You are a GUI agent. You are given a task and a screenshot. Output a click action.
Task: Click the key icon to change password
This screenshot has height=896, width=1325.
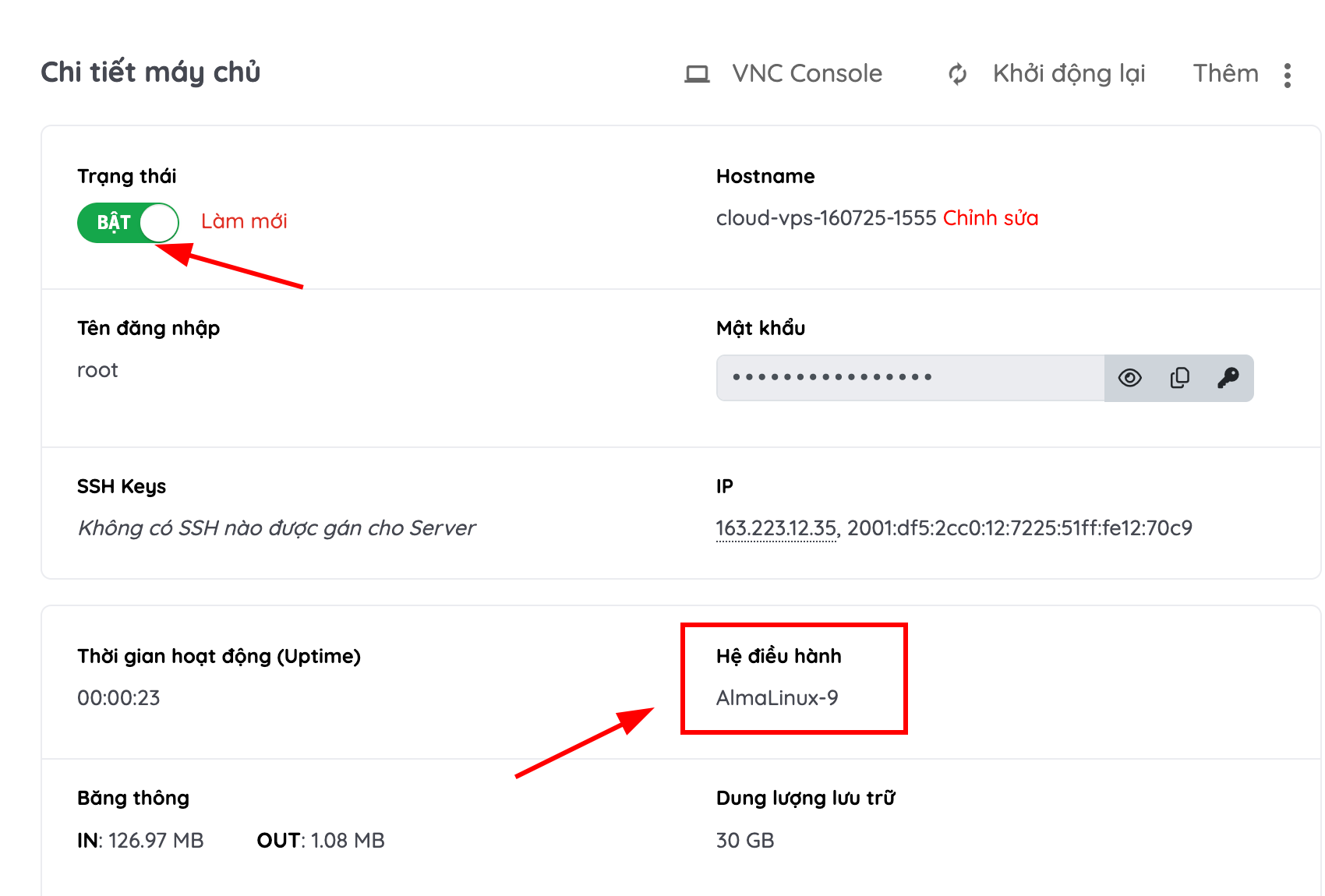(1228, 378)
